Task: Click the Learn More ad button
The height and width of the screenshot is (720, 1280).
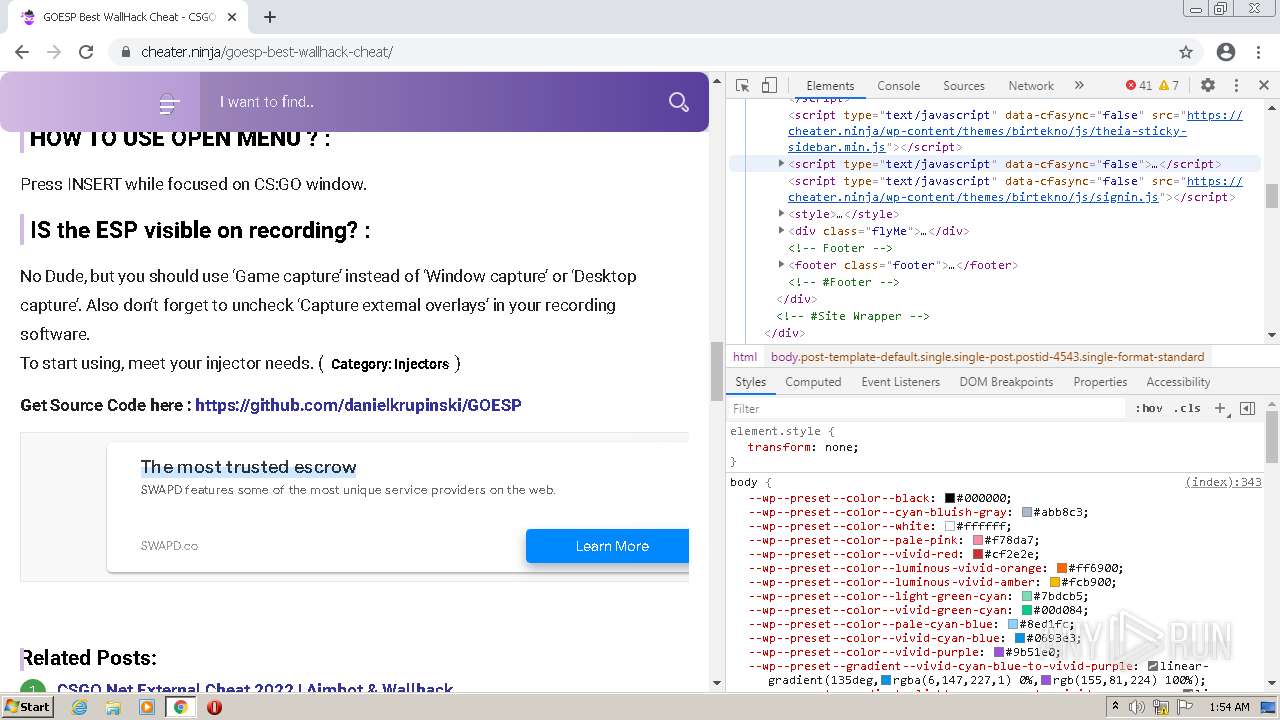Action: [608, 546]
